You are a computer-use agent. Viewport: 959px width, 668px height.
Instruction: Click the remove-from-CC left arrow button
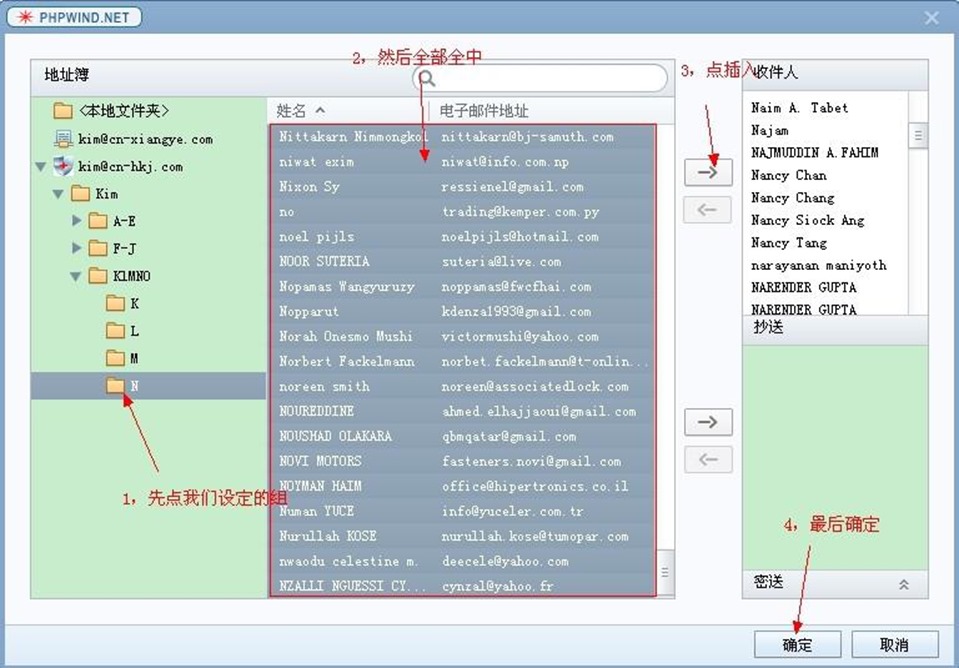(708, 459)
